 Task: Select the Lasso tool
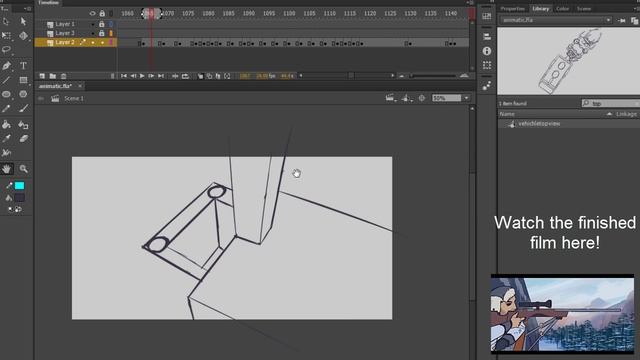pos(6,50)
